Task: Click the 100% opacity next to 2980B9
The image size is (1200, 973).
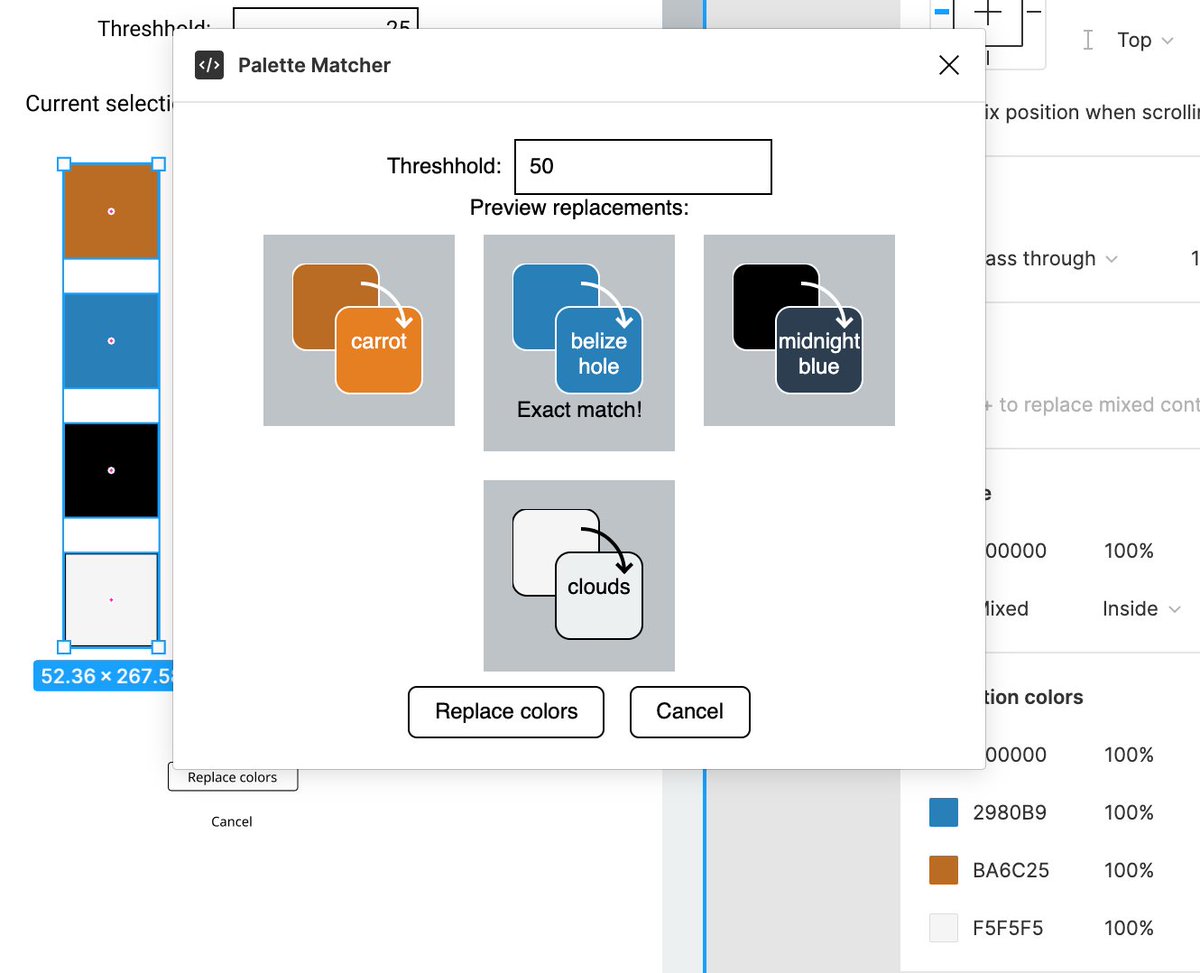Action: coord(1129,813)
